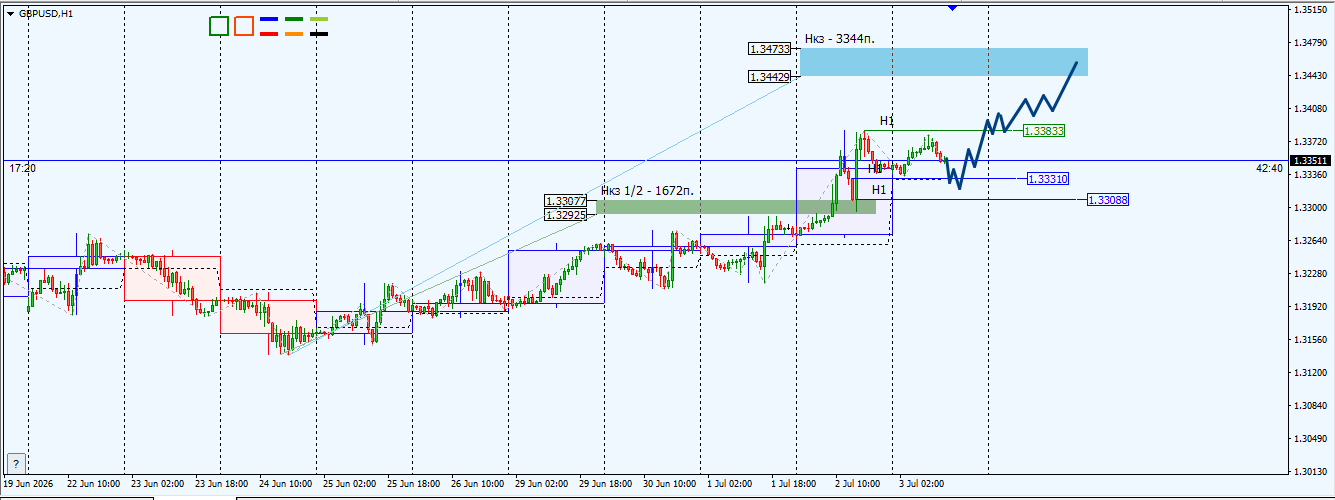
Task: Click 1.31560 on the price axis
Action: click(x=1311, y=340)
